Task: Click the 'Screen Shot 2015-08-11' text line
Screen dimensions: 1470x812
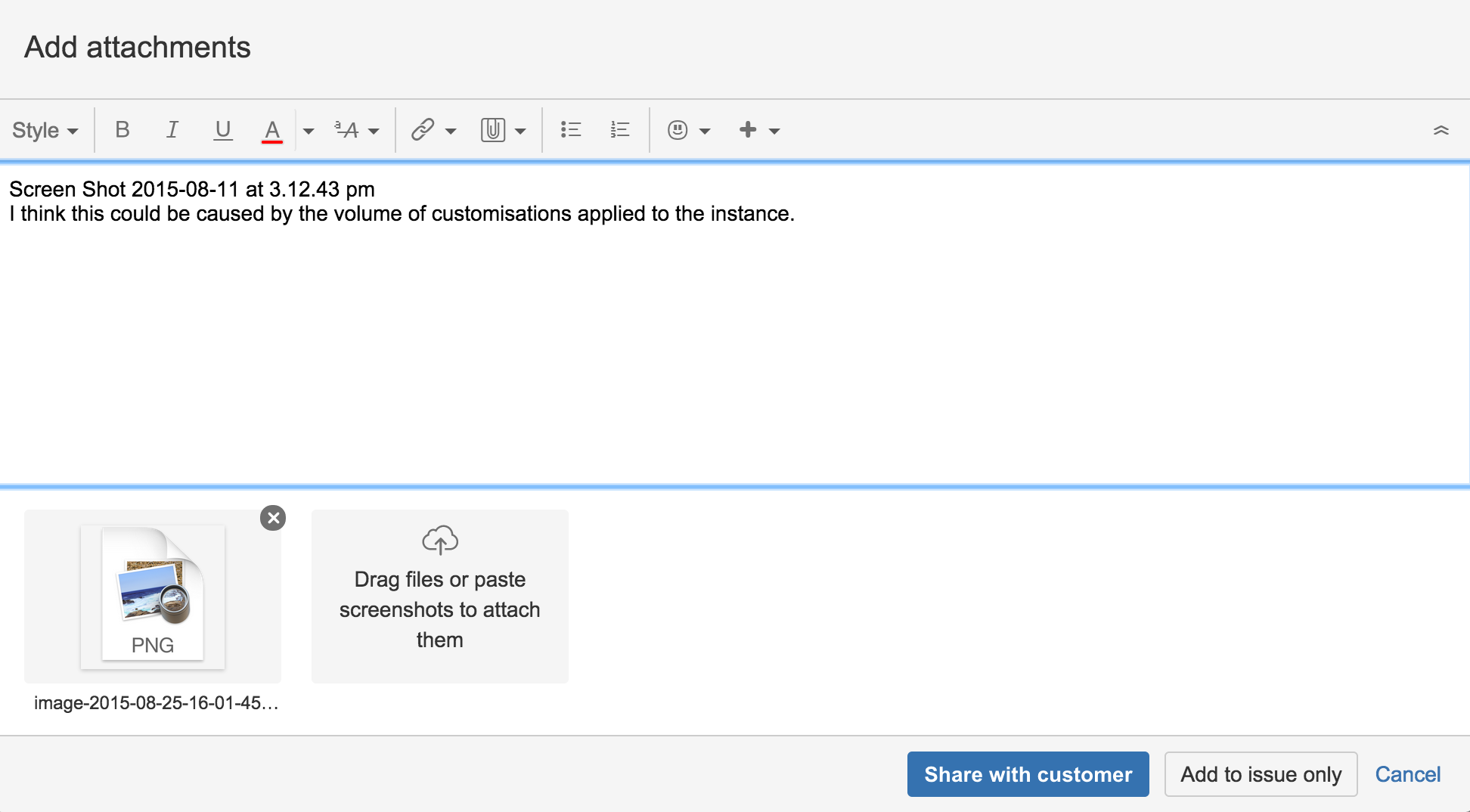Action: (x=192, y=189)
